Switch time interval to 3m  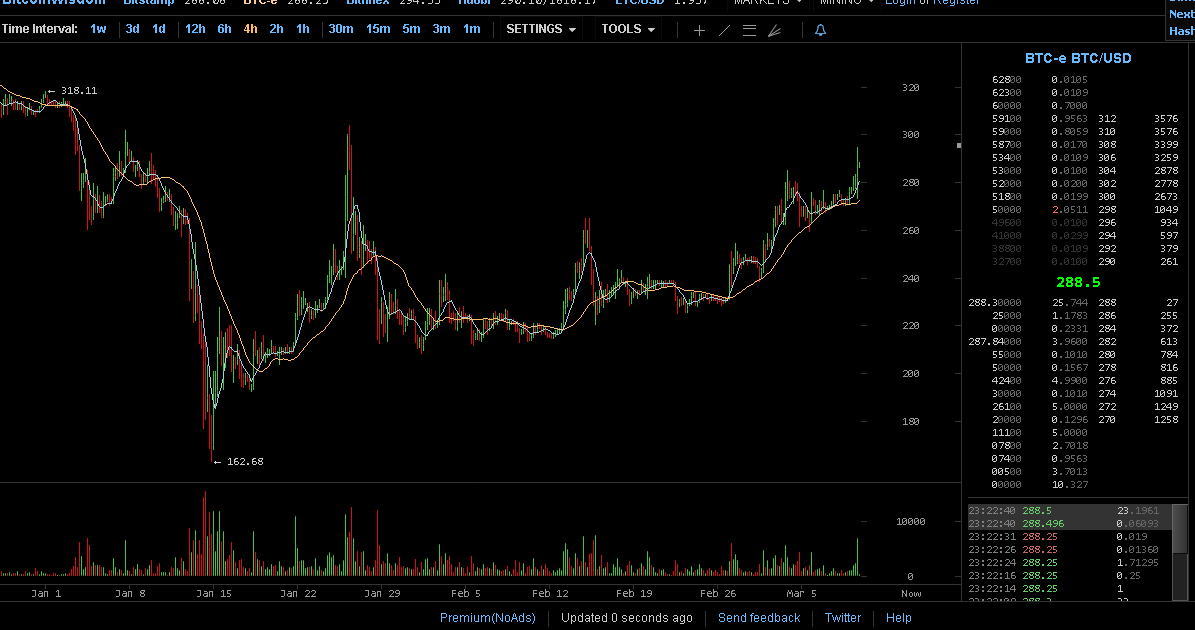coord(441,29)
